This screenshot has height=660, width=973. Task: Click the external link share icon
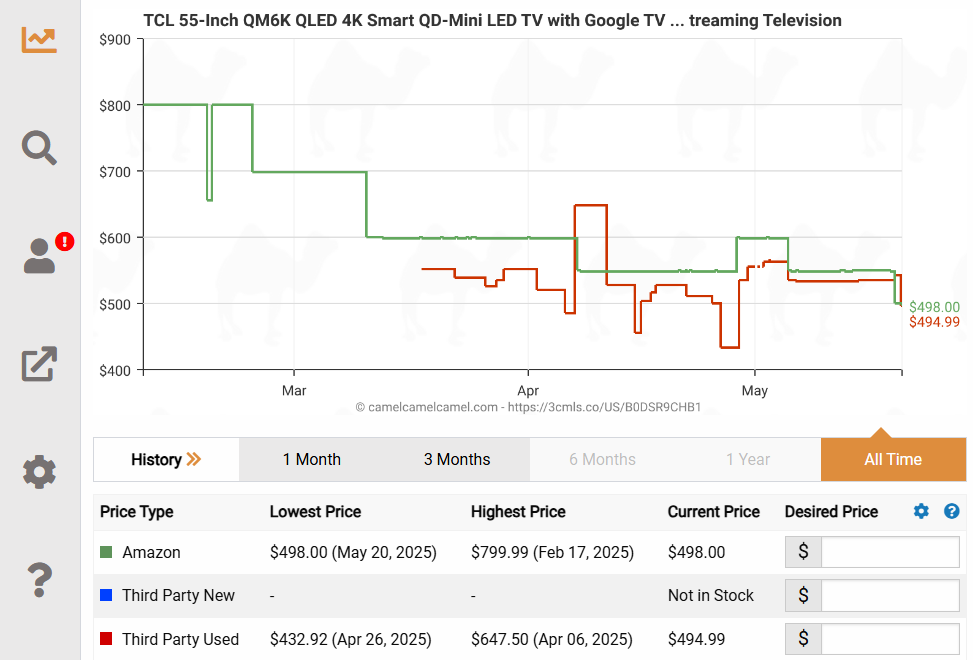point(40,364)
